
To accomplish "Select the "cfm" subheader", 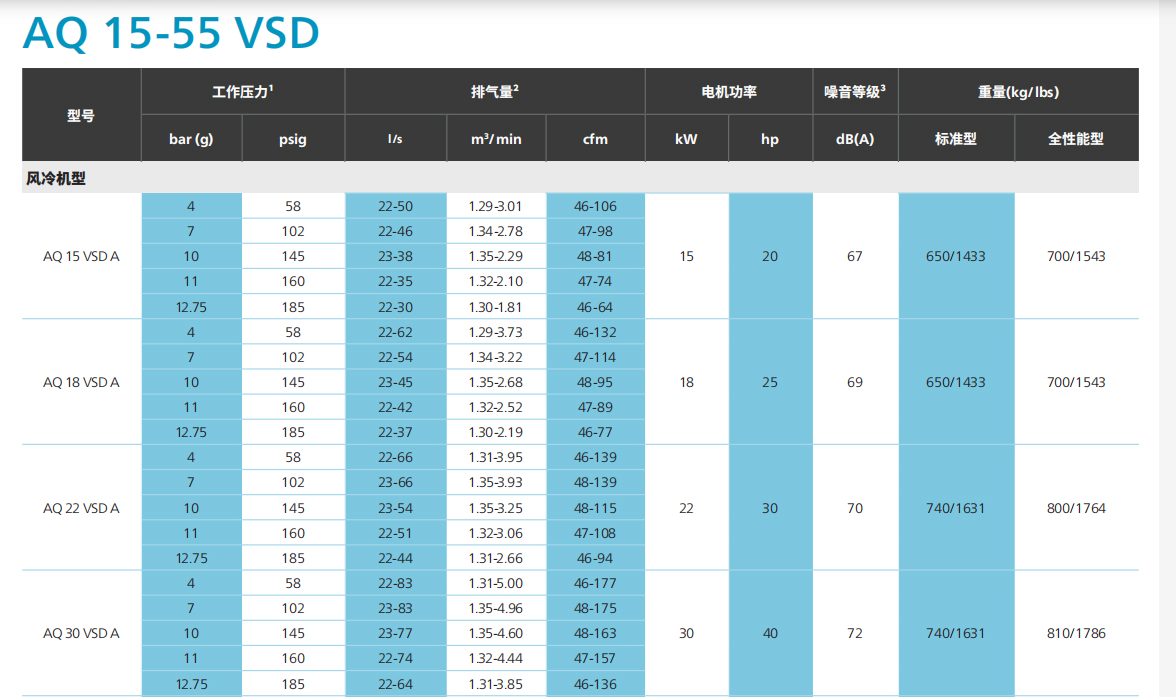I will pos(596,139).
